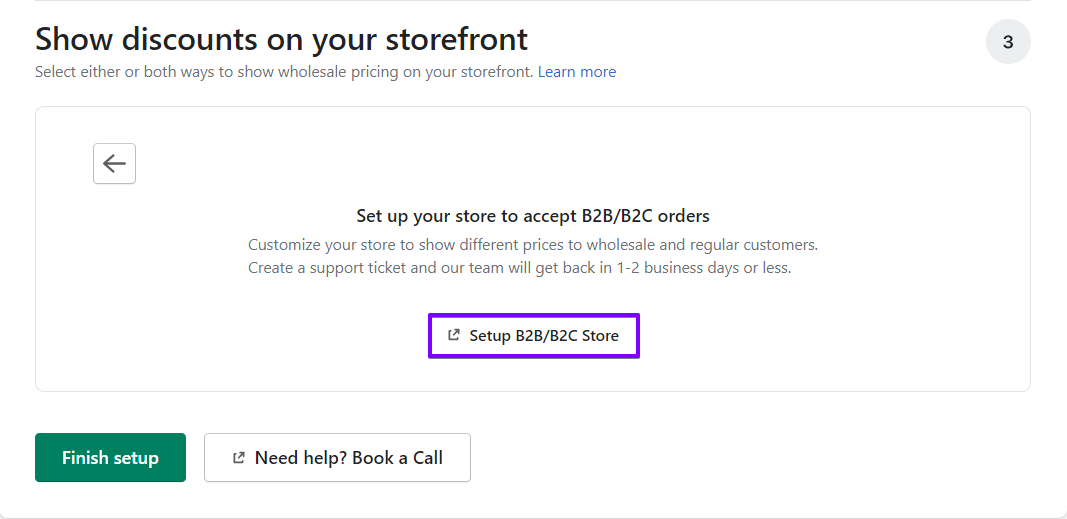Select the step 3 circle badge
1067x519 pixels.
pos(1008,41)
